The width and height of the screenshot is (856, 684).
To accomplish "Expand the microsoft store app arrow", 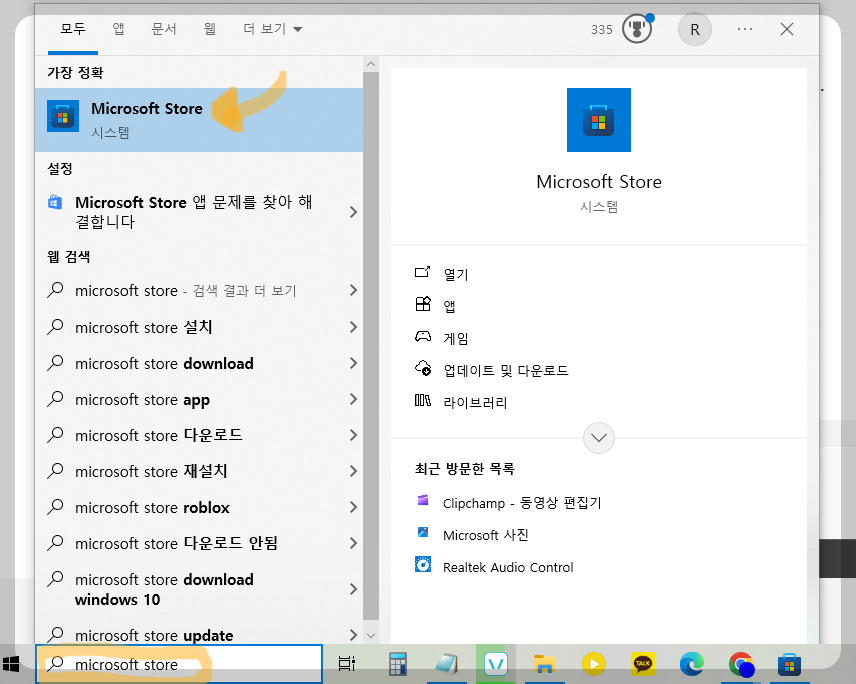I will [353, 399].
